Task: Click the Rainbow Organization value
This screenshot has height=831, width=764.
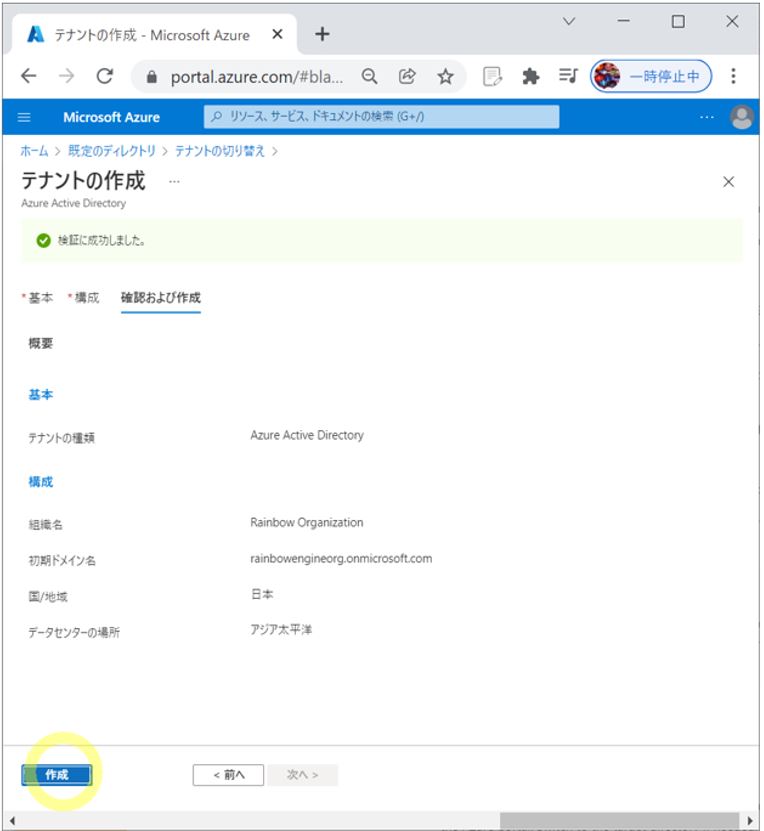Action: [x=307, y=523]
